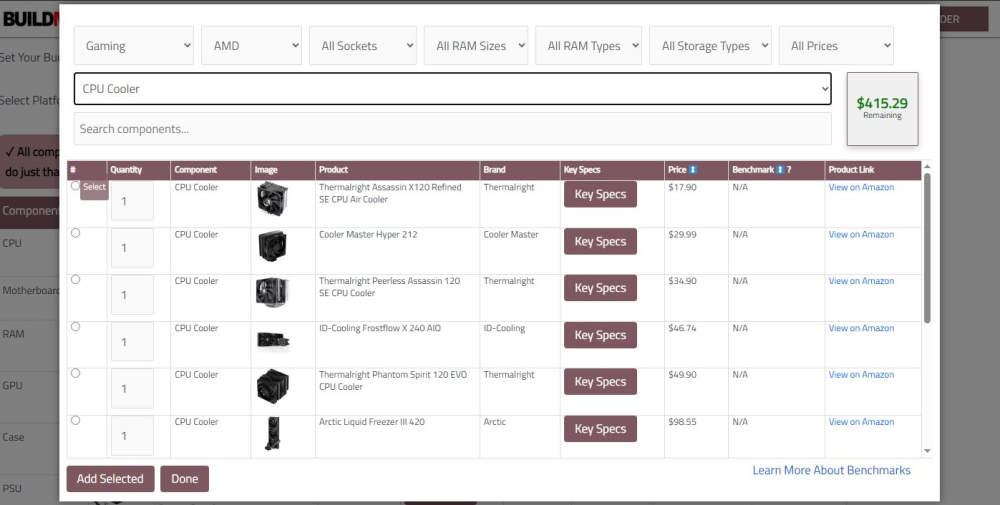1000x505 pixels.
Task: Click quantity field for ID-Cooling Frostflow X
Action: pyautogui.click(x=132, y=342)
